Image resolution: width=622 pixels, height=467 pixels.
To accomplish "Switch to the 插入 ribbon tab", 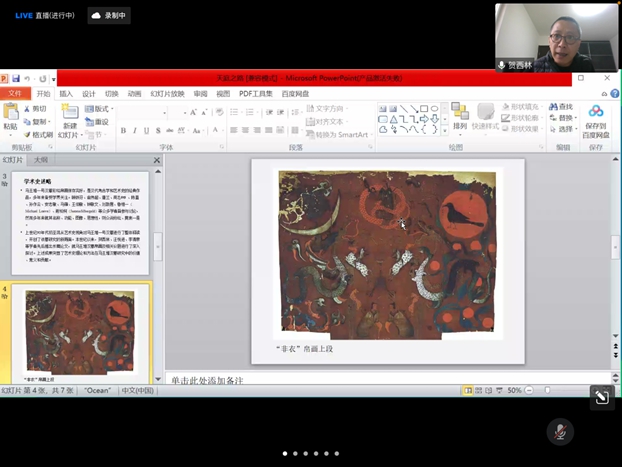I will (66, 94).
